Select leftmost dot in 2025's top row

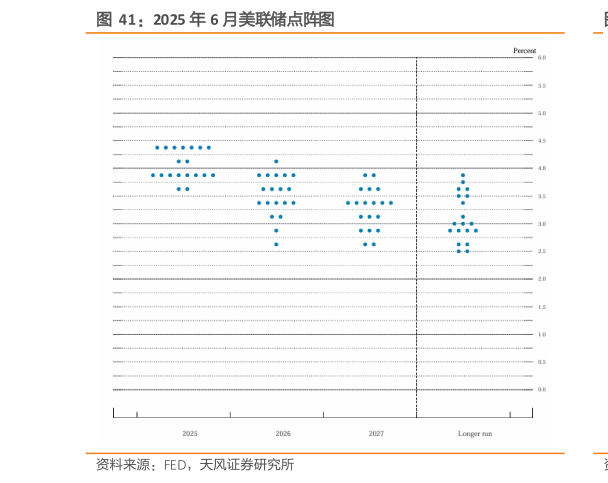click(157, 147)
